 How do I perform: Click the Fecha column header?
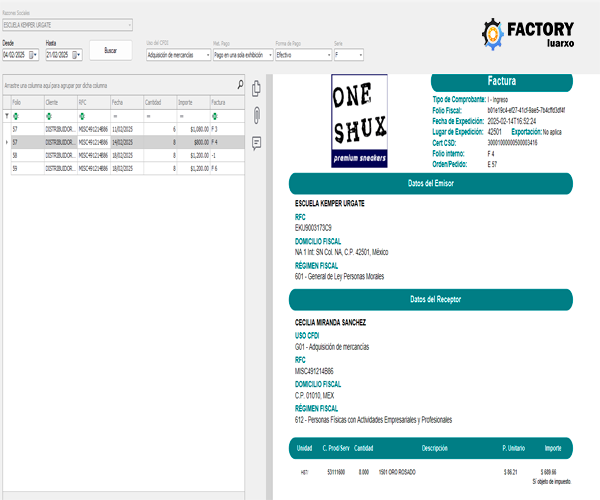tap(125, 102)
